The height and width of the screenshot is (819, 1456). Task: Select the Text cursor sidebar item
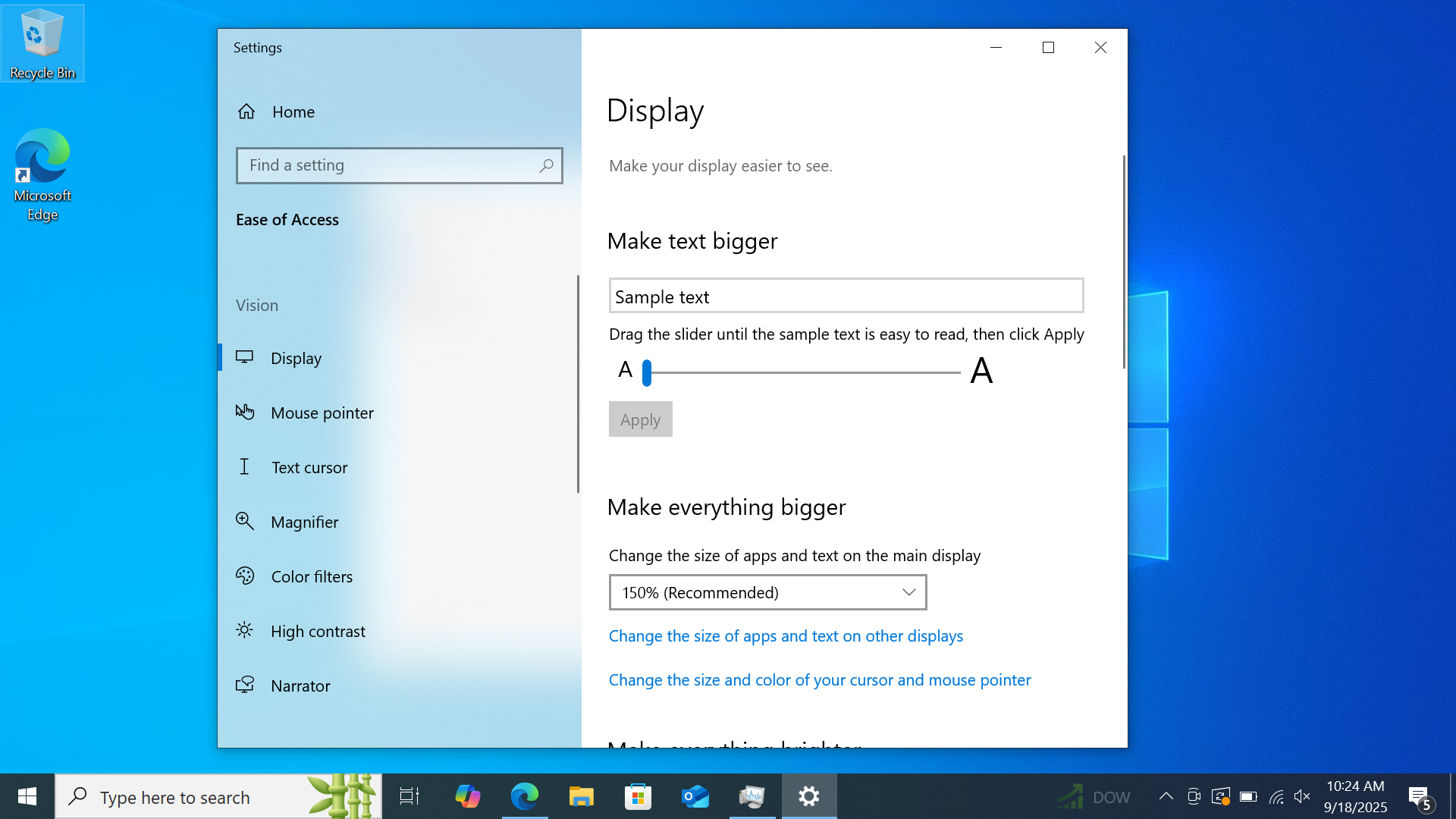tap(309, 467)
